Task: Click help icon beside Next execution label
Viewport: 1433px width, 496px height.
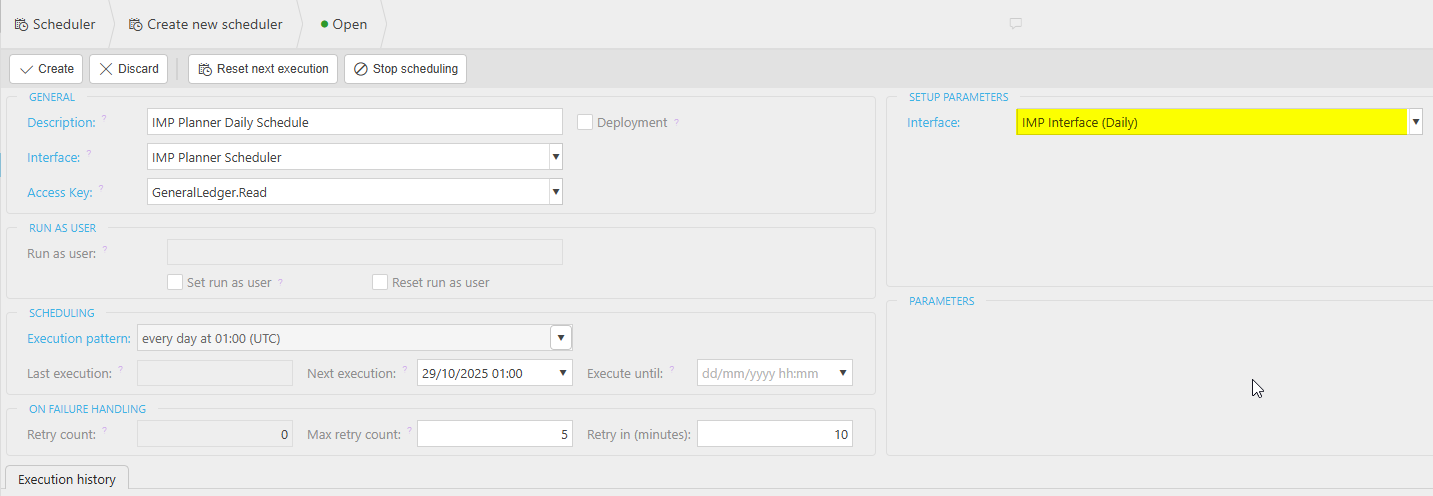Action: 404,370
